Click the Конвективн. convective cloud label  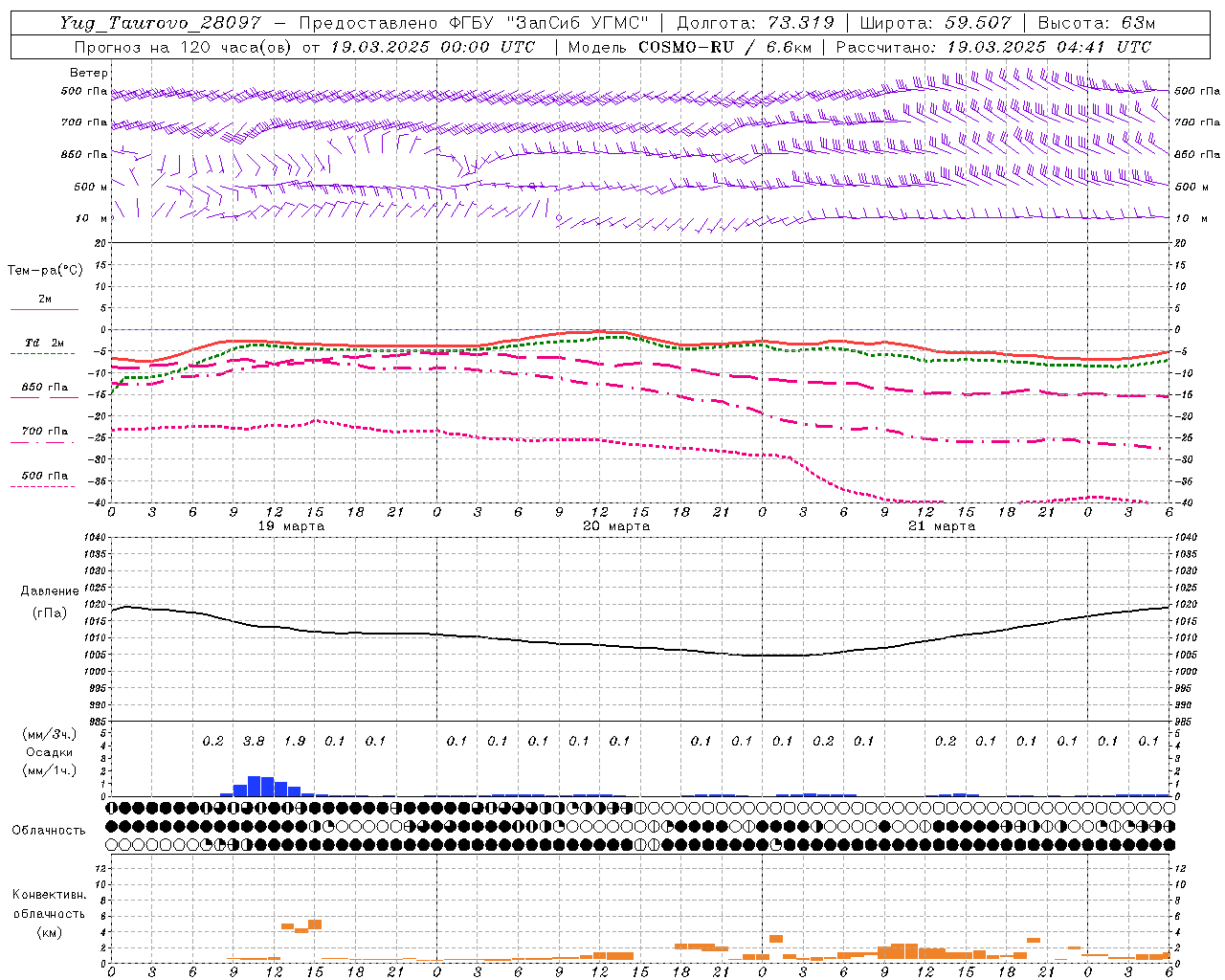coord(49,895)
